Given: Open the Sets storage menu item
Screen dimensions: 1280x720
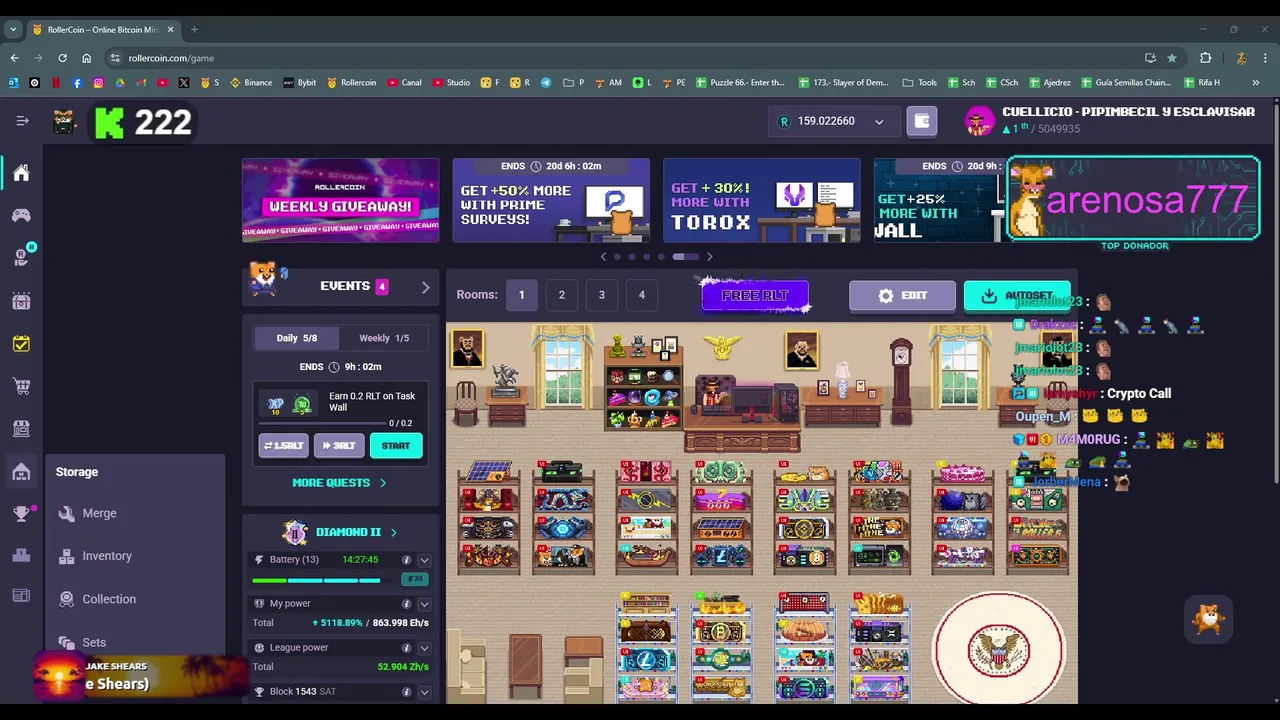Looking at the screenshot, I should pos(94,642).
